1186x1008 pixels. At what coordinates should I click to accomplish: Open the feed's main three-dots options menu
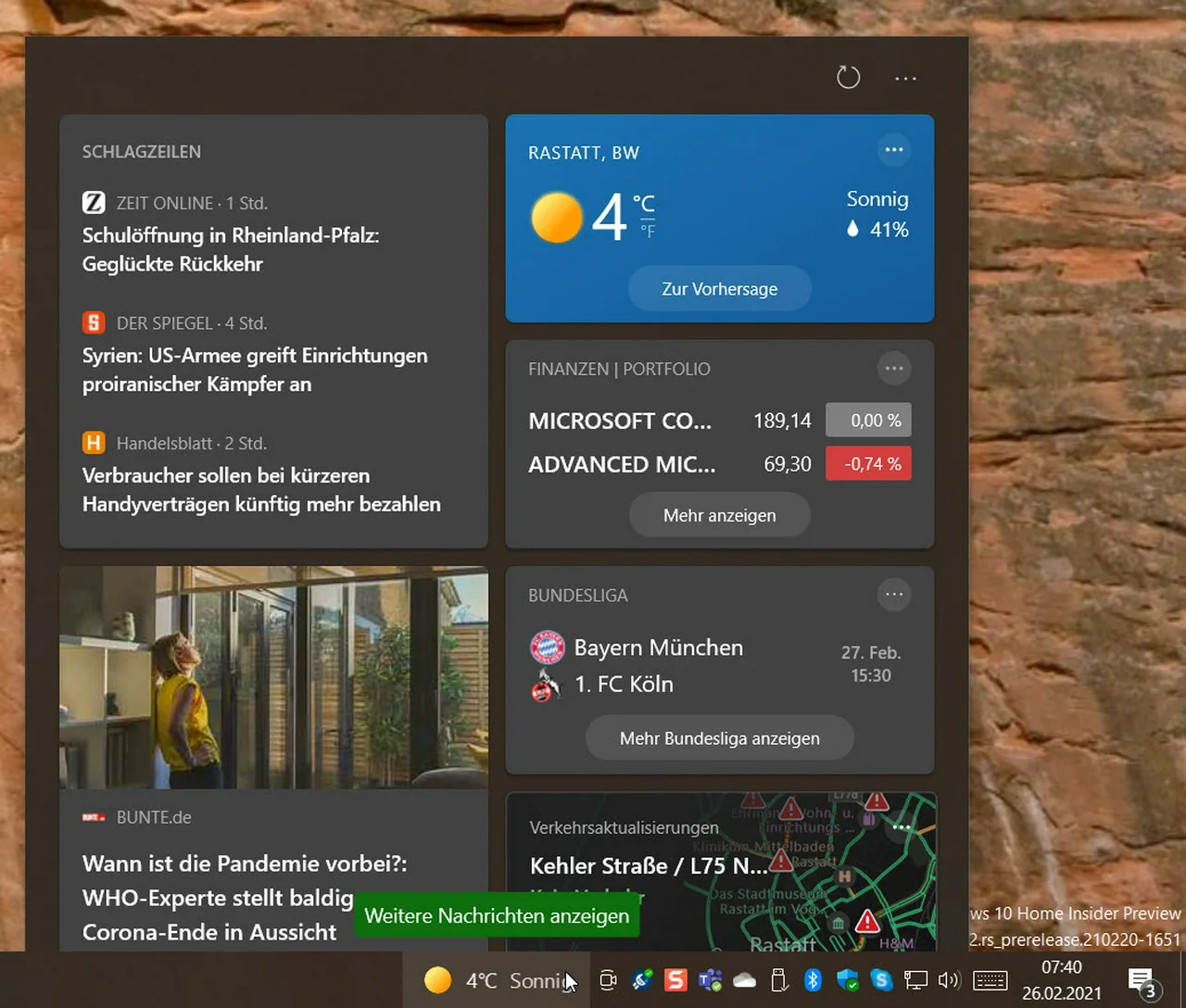[x=905, y=79]
